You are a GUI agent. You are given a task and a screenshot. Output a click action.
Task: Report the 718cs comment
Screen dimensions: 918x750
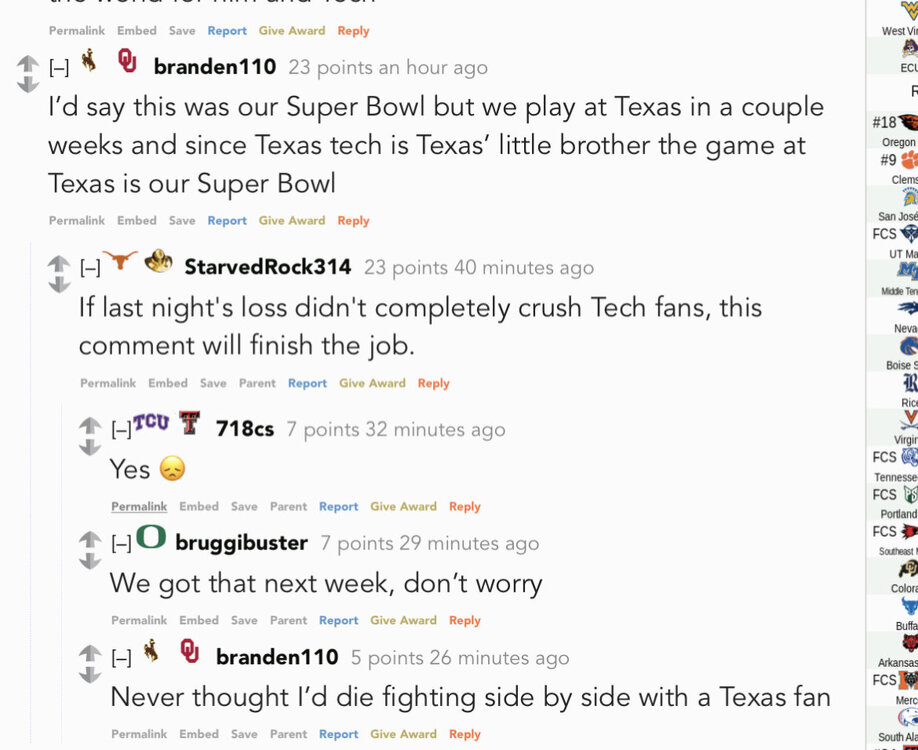(x=338, y=507)
